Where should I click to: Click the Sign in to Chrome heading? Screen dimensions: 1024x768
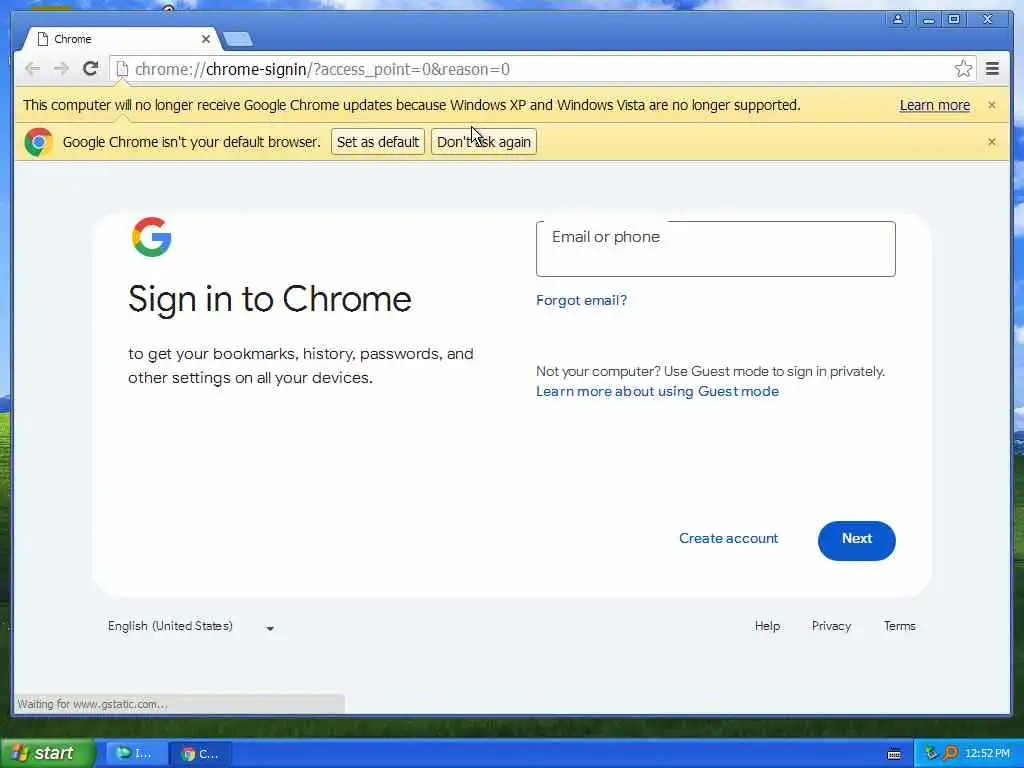pyautogui.click(x=270, y=300)
